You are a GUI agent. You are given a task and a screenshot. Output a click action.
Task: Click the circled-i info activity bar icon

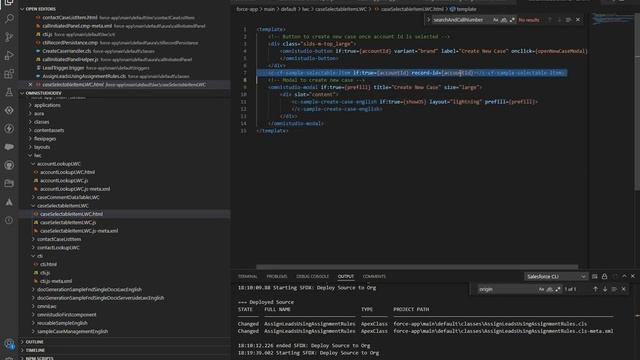[x=9, y=220]
